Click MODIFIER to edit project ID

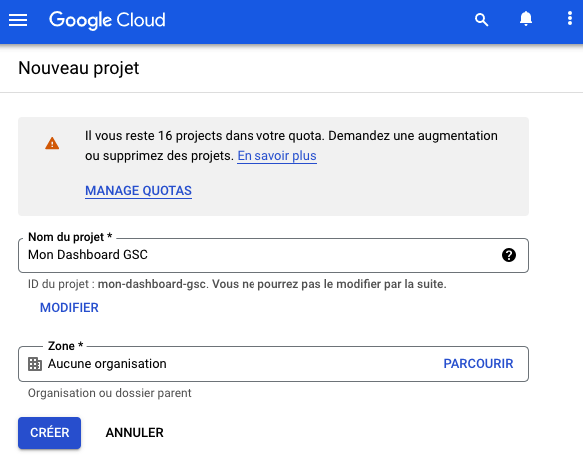click(69, 308)
